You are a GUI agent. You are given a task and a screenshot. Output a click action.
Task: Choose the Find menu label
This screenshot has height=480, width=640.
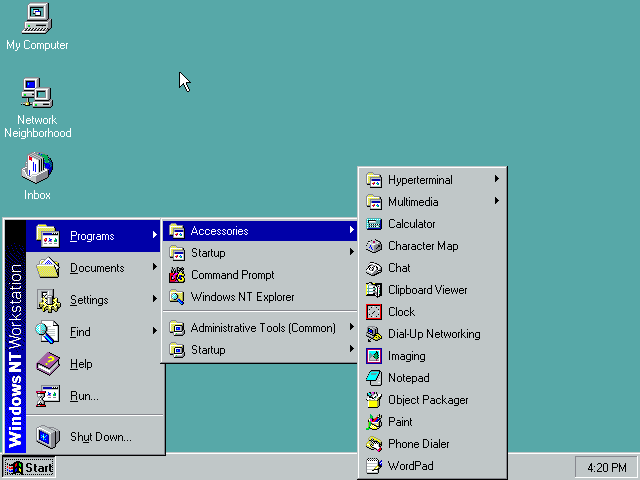[80, 332]
